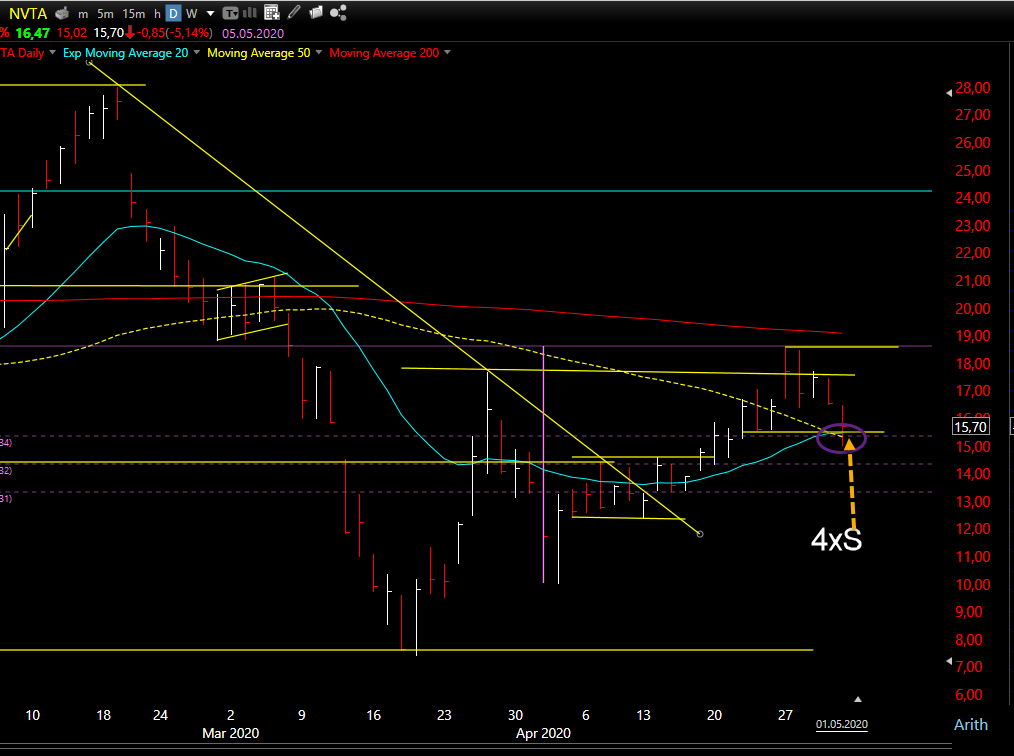Click the 15,70 current price label on axis

970,427
